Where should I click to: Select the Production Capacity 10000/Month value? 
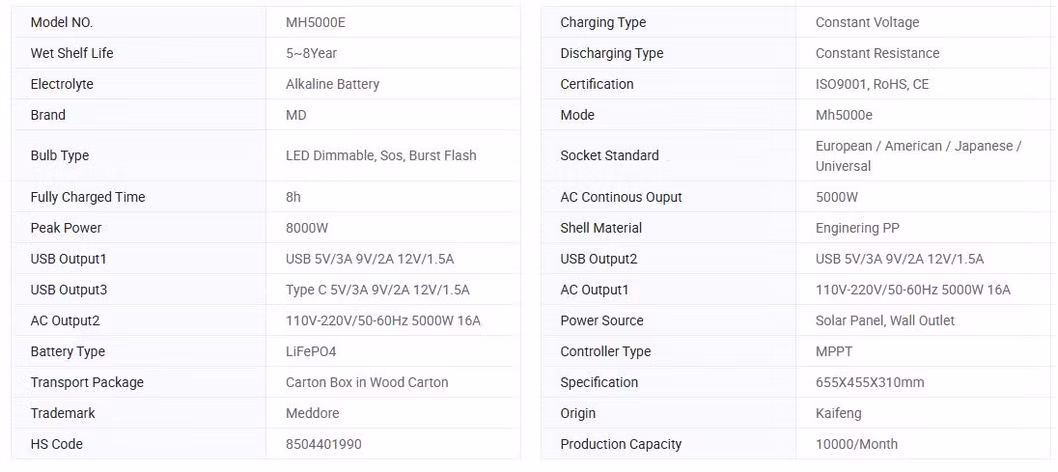point(857,444)
